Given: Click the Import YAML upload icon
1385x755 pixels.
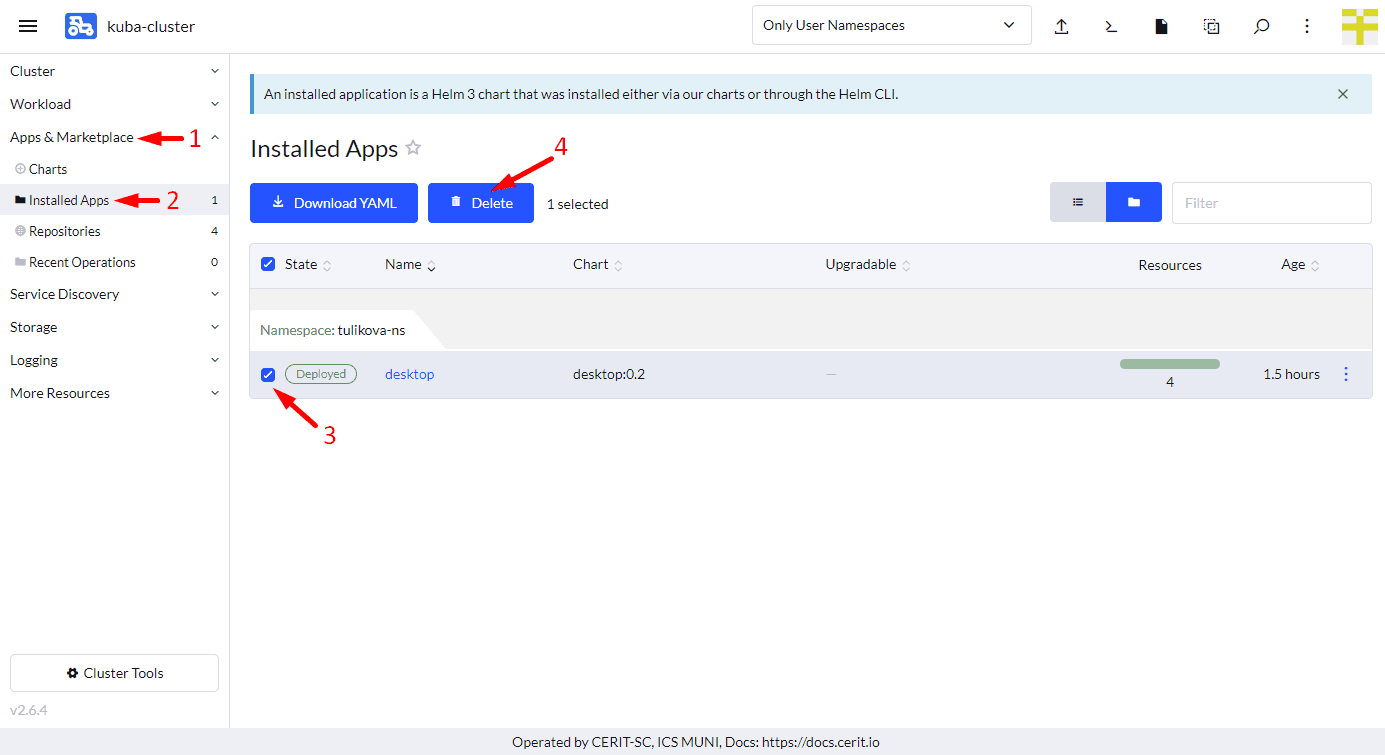Looking at the screenshot, I should [x=1062, y=27].
